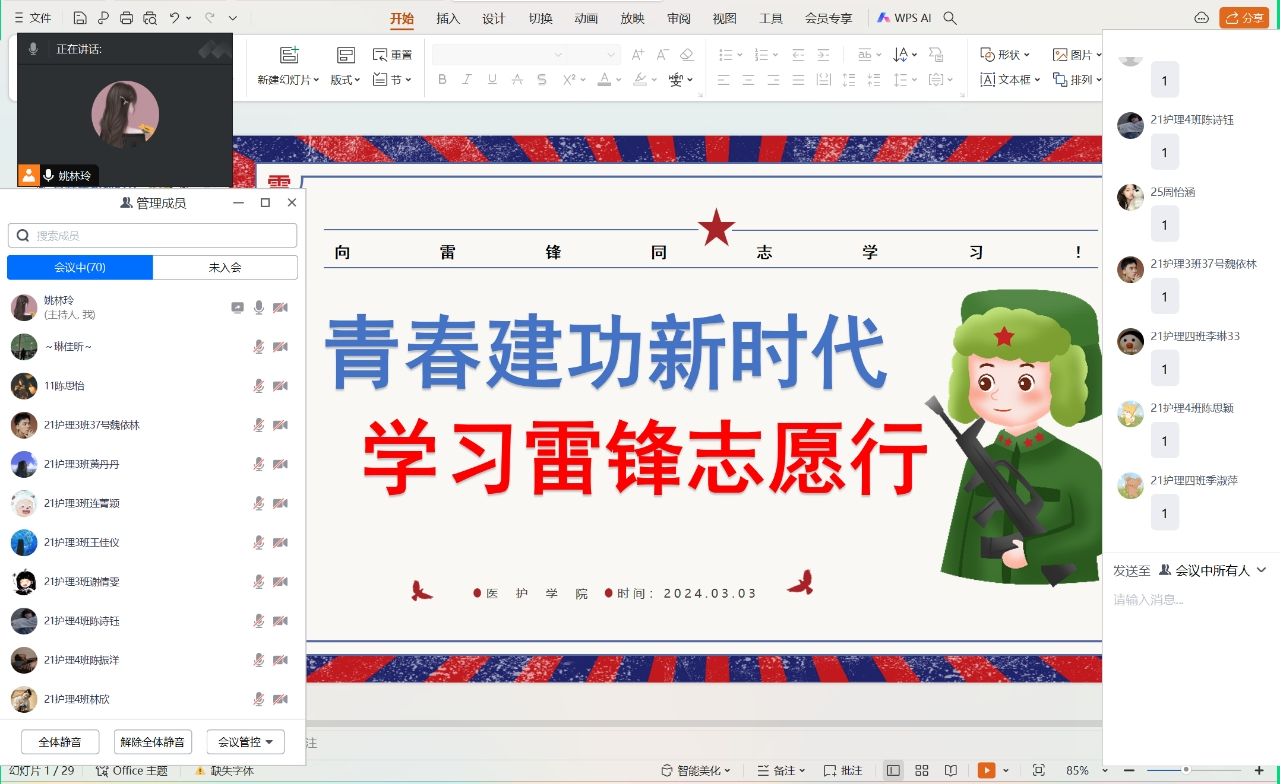Click the 解除全体静音 button
Screen dimensions: 1280x784
tap(152, 742)
